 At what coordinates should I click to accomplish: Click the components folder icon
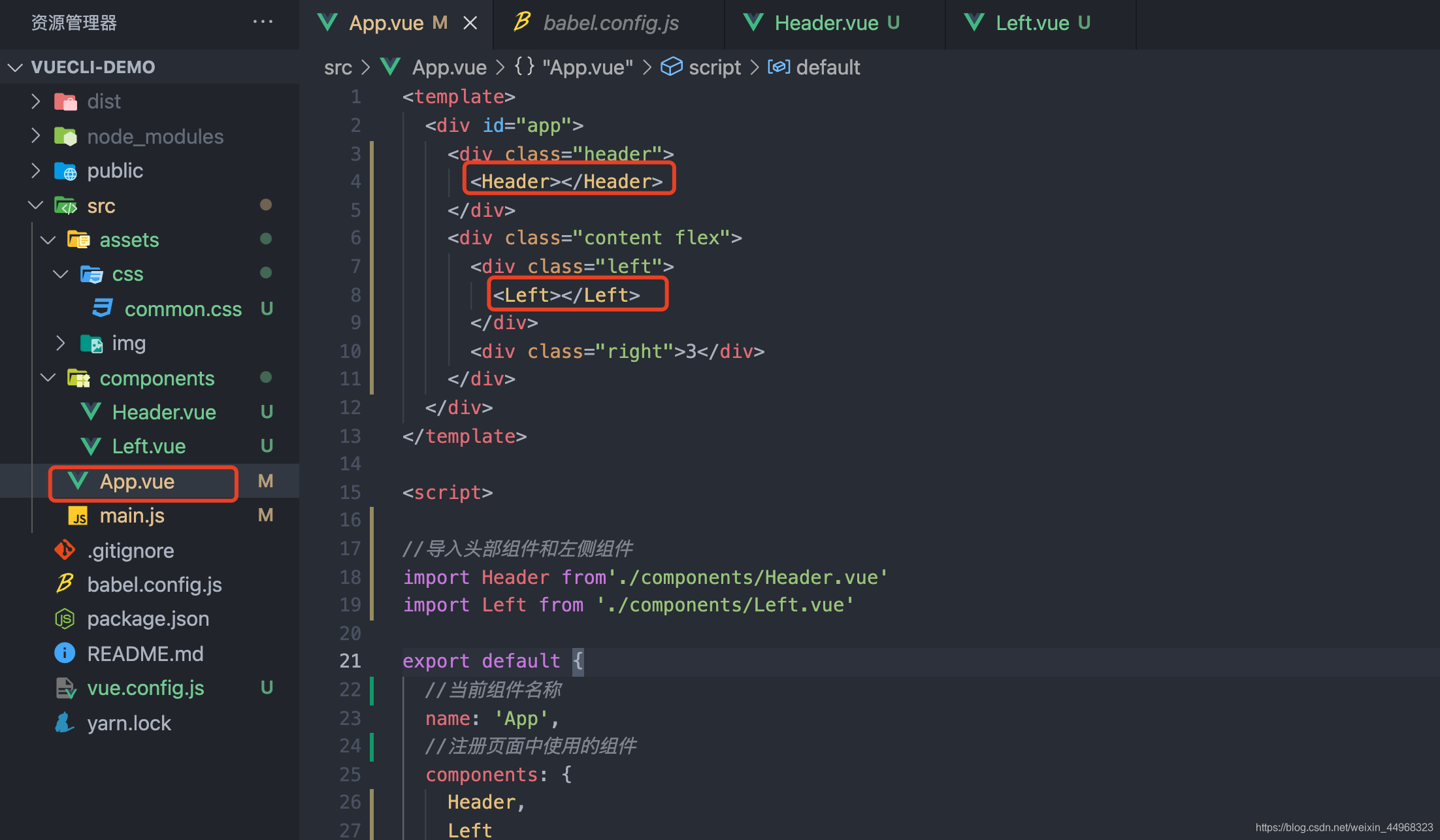(x=78, y=378)
